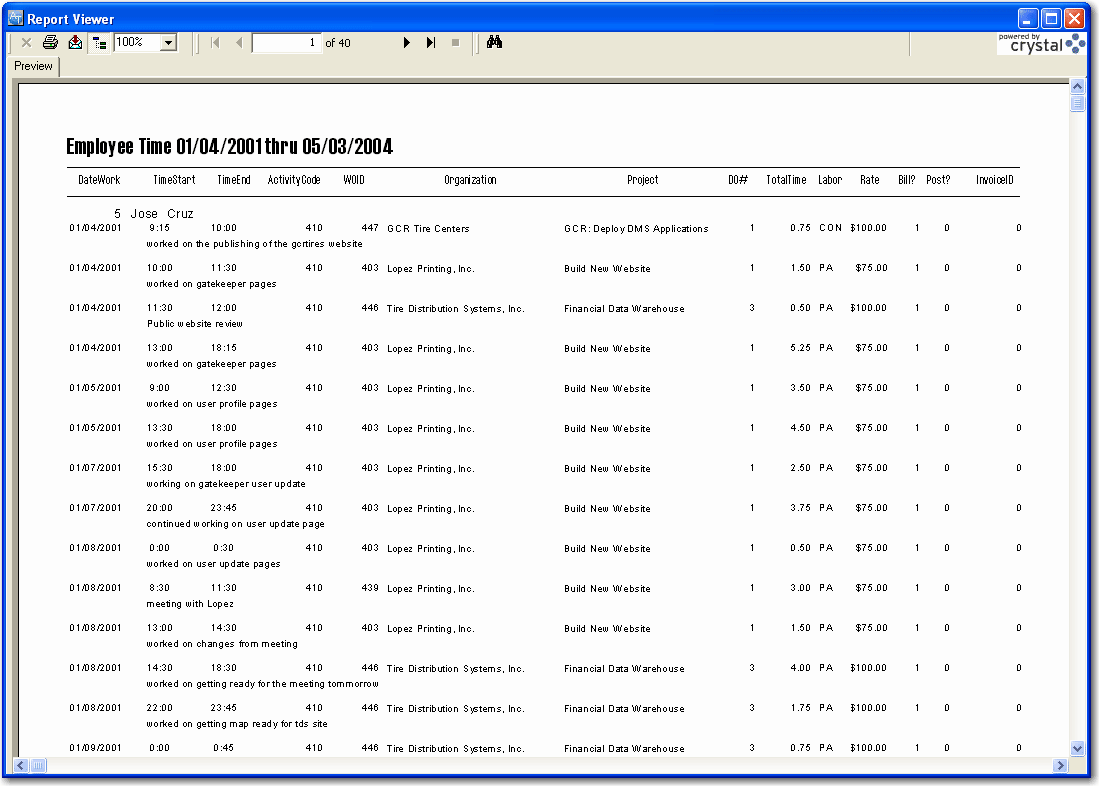Maximize the Report Viewer window
Viewport: 1099px width, 786px height.
[x=1051, y=18]
